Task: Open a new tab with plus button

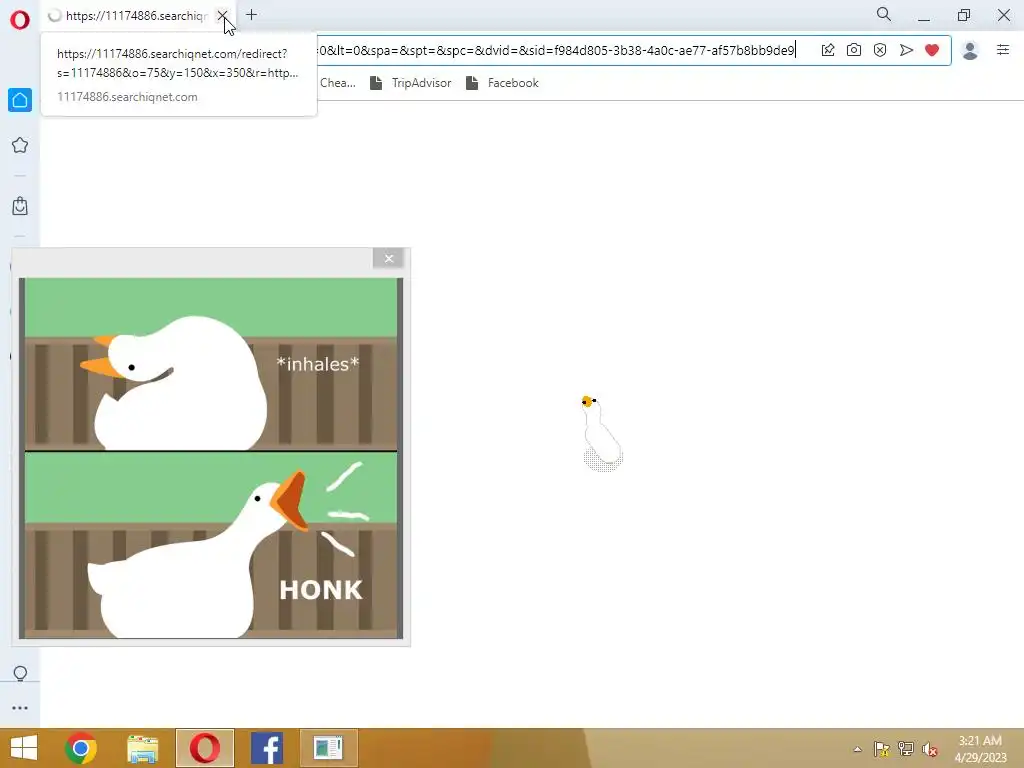Action: point(251,14)
